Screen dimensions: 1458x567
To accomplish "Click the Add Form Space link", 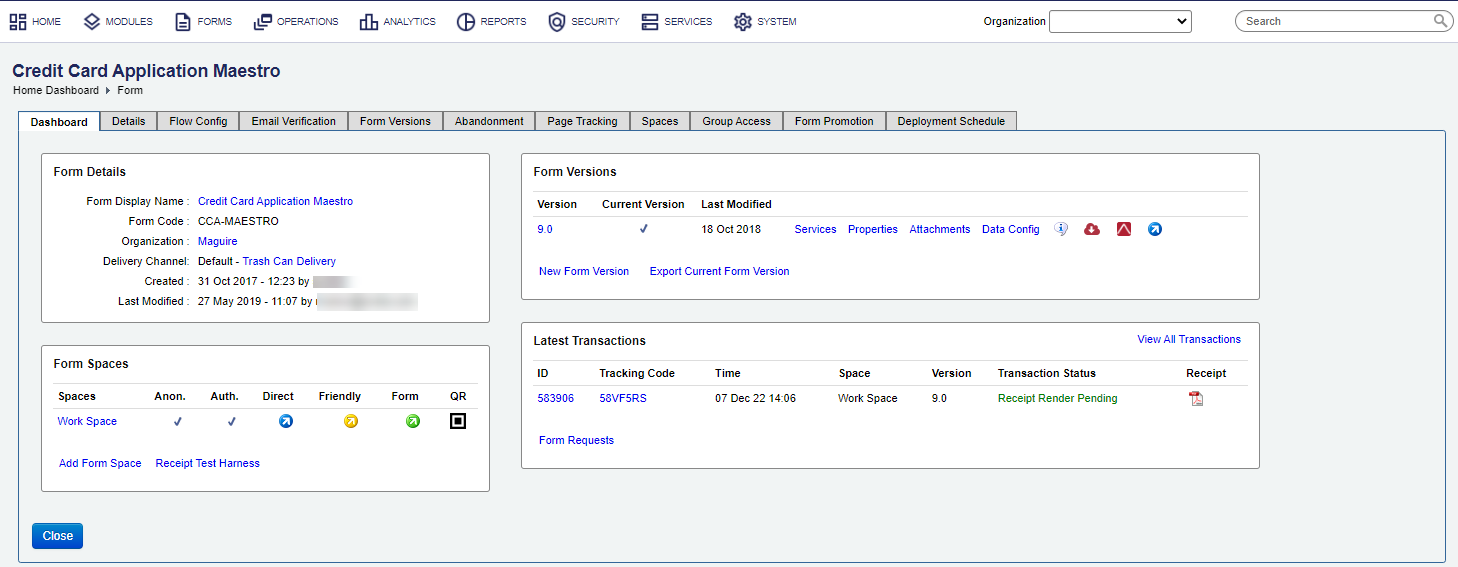I will point(100,463).
